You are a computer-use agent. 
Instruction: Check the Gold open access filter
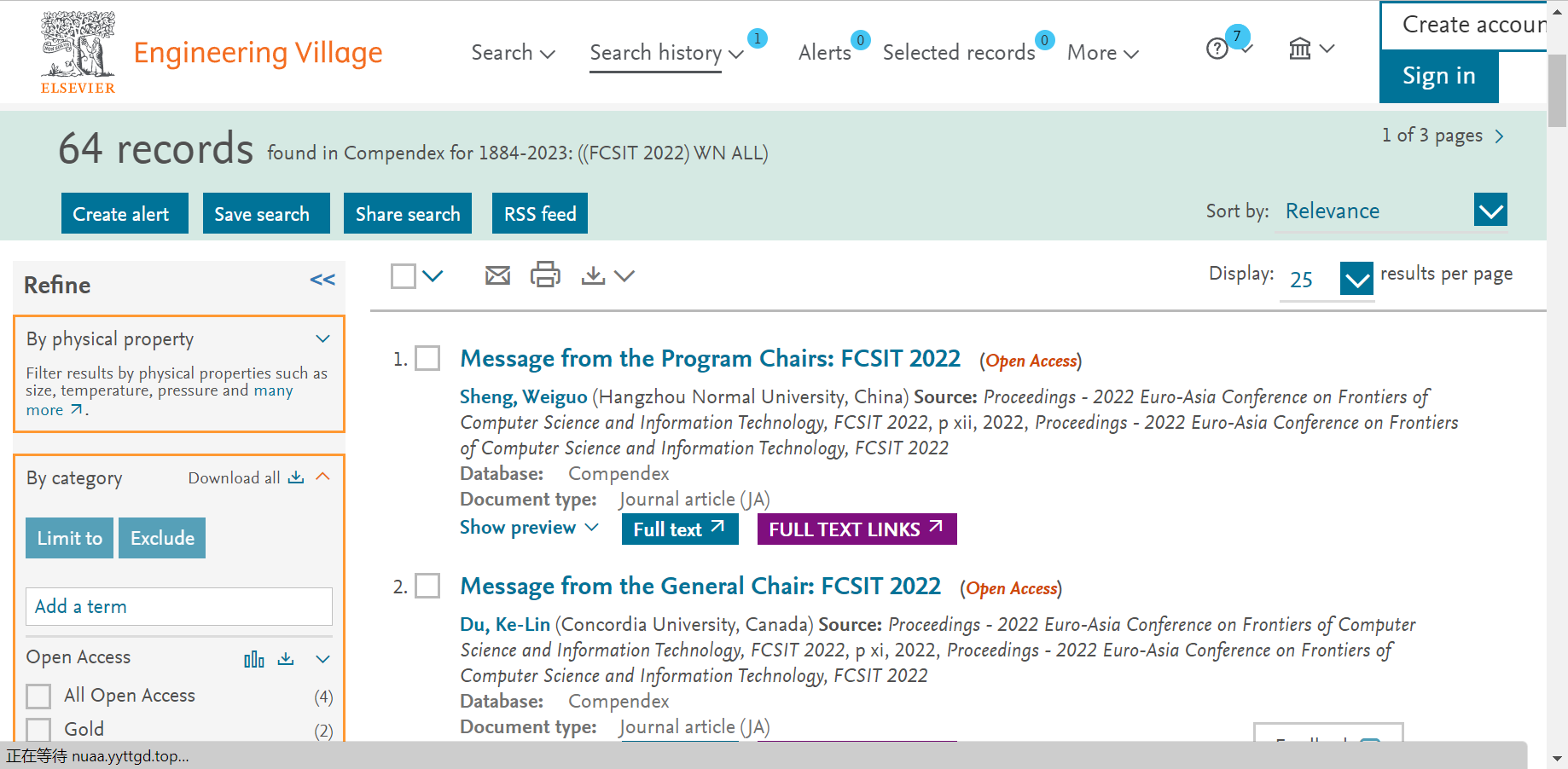[38, 730]
